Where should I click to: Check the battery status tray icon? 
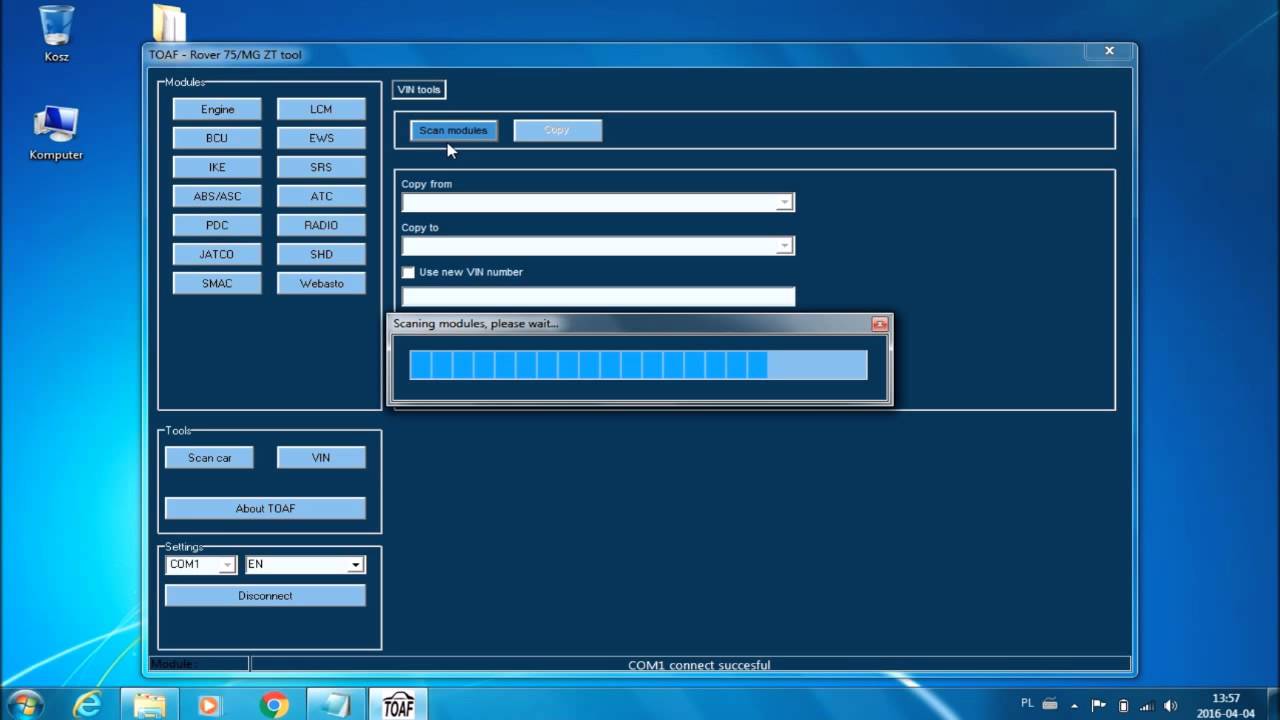pos(1123,704)
